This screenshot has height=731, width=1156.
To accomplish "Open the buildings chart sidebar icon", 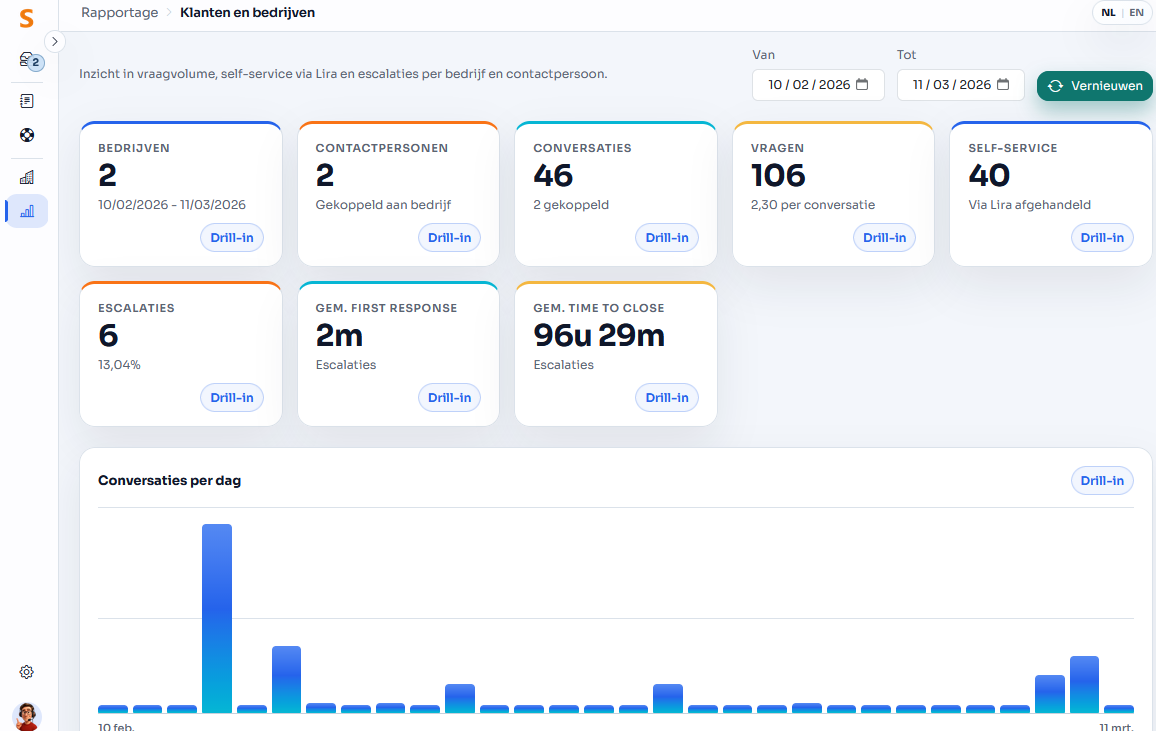I will (x=27, y=177).
